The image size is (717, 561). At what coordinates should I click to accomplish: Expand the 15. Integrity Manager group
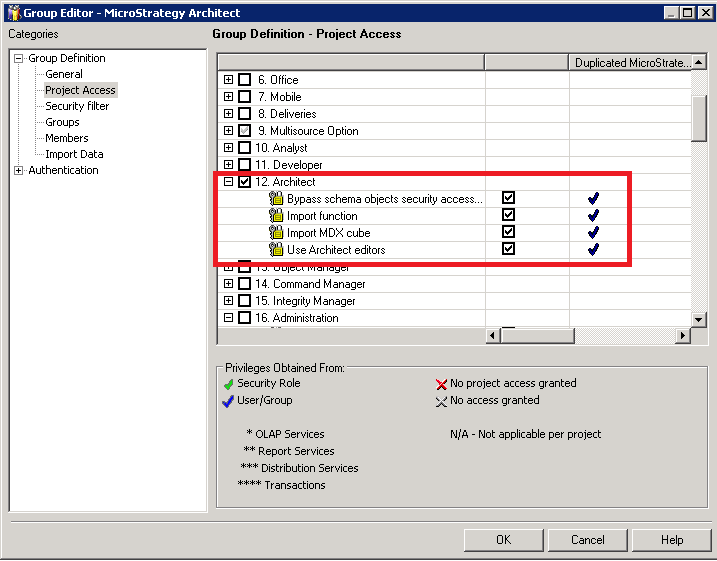(x=228, y=300)
